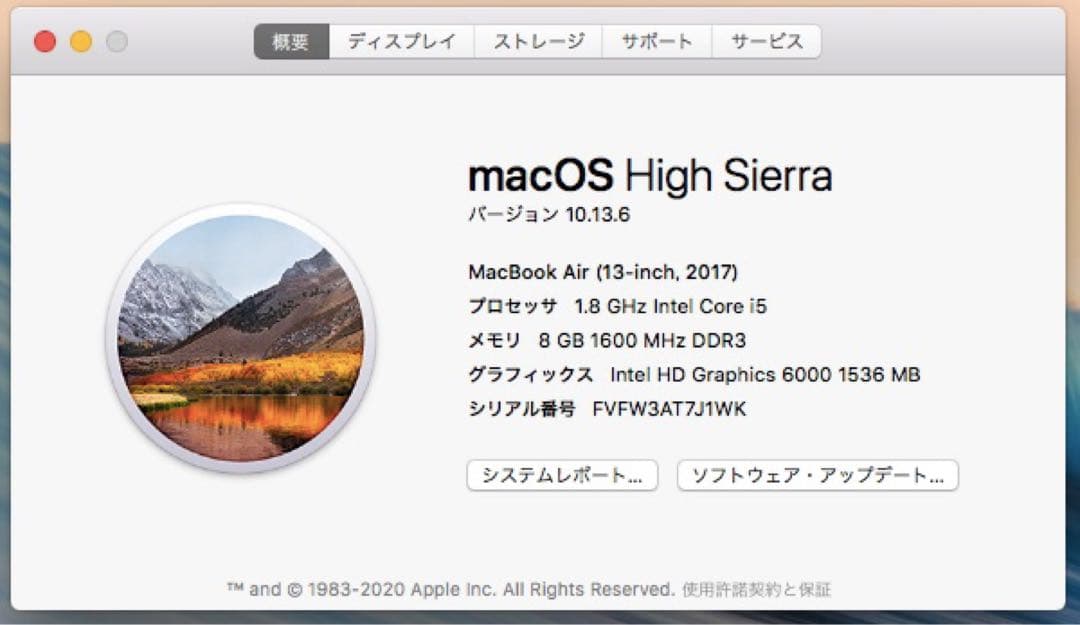The image size is (1080, 625).
Task: Click the システムレポート... button
Action: click(x=562, y=475)
